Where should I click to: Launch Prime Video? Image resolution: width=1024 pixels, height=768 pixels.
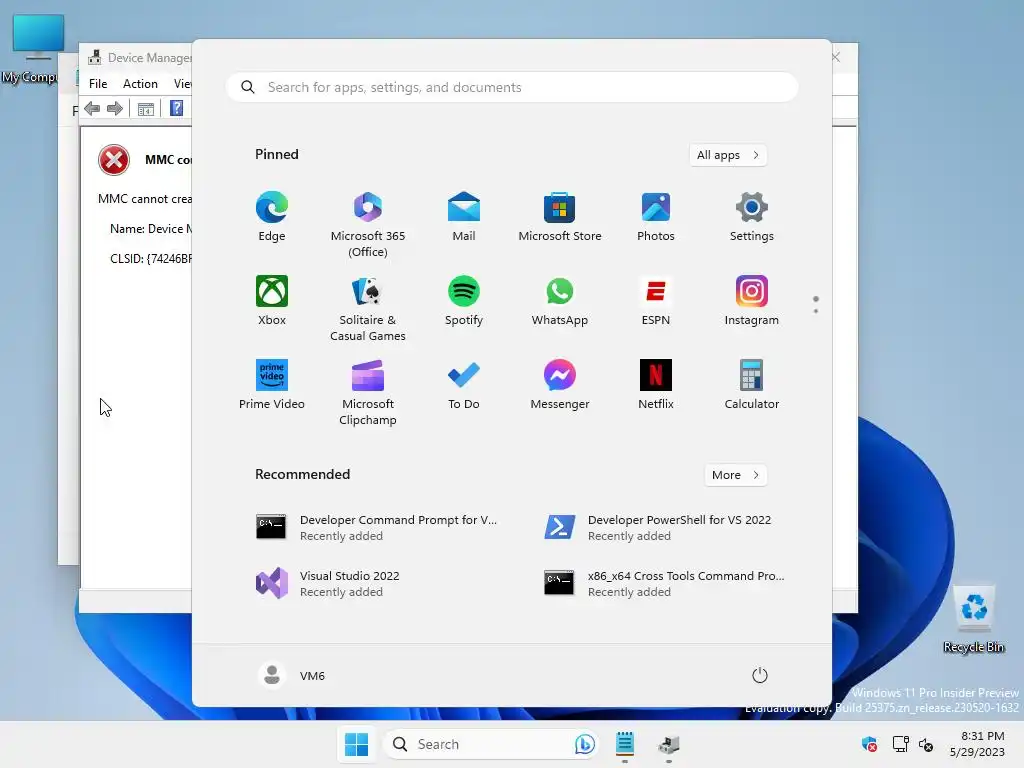click(x=272, y=384)
